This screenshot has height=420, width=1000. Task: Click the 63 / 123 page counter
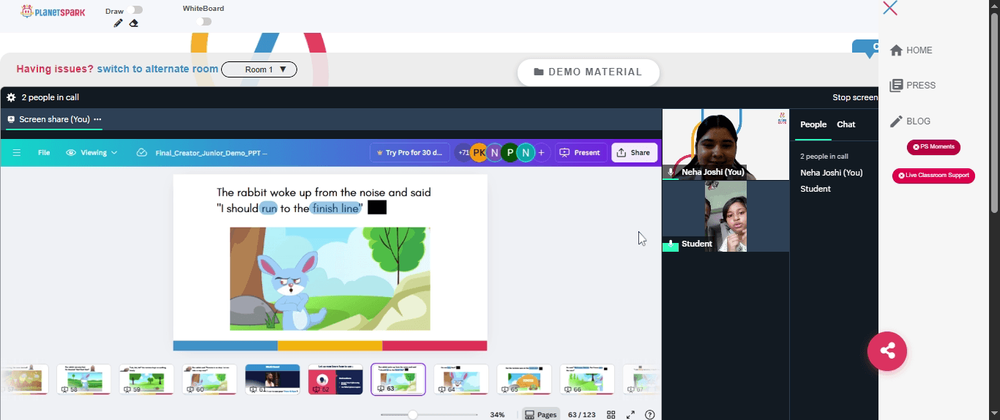[x=582, y=415]
